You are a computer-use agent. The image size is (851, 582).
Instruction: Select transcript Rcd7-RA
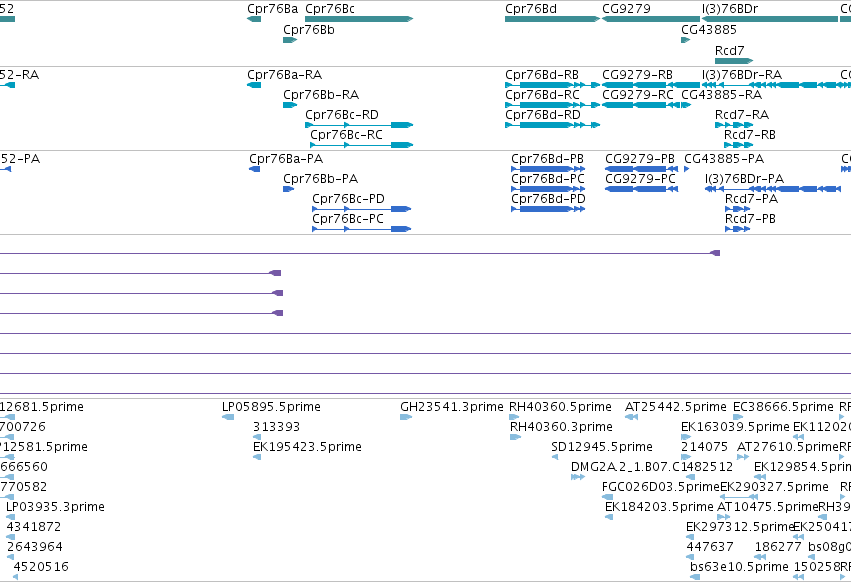[x=742, y=115]
